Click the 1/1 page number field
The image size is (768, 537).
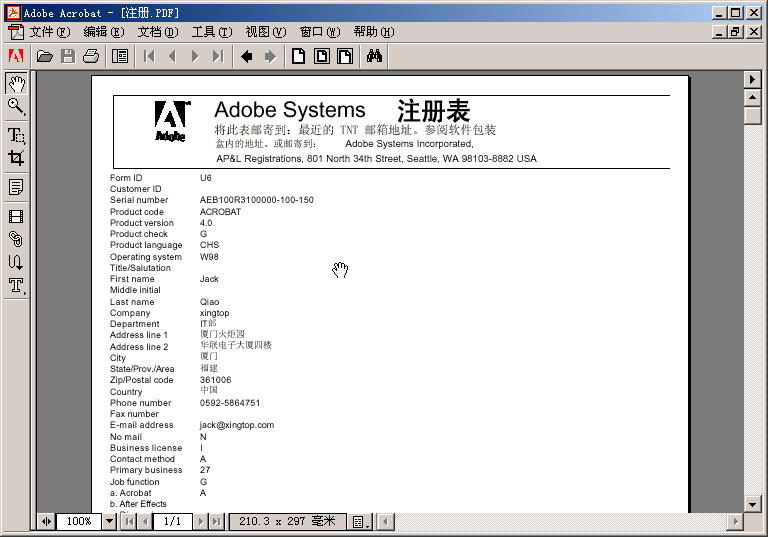coord(172,521)
